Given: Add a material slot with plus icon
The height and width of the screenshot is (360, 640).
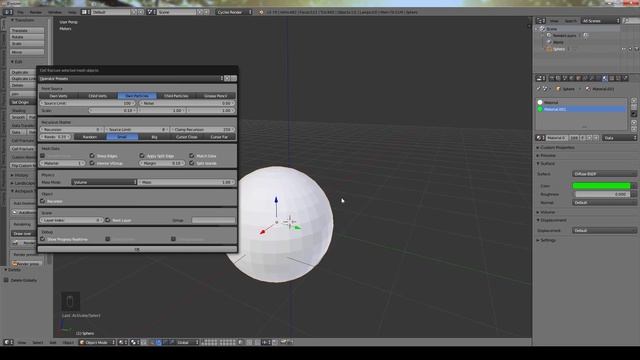Looking at the screenshot, I should (x=634, y=100).
